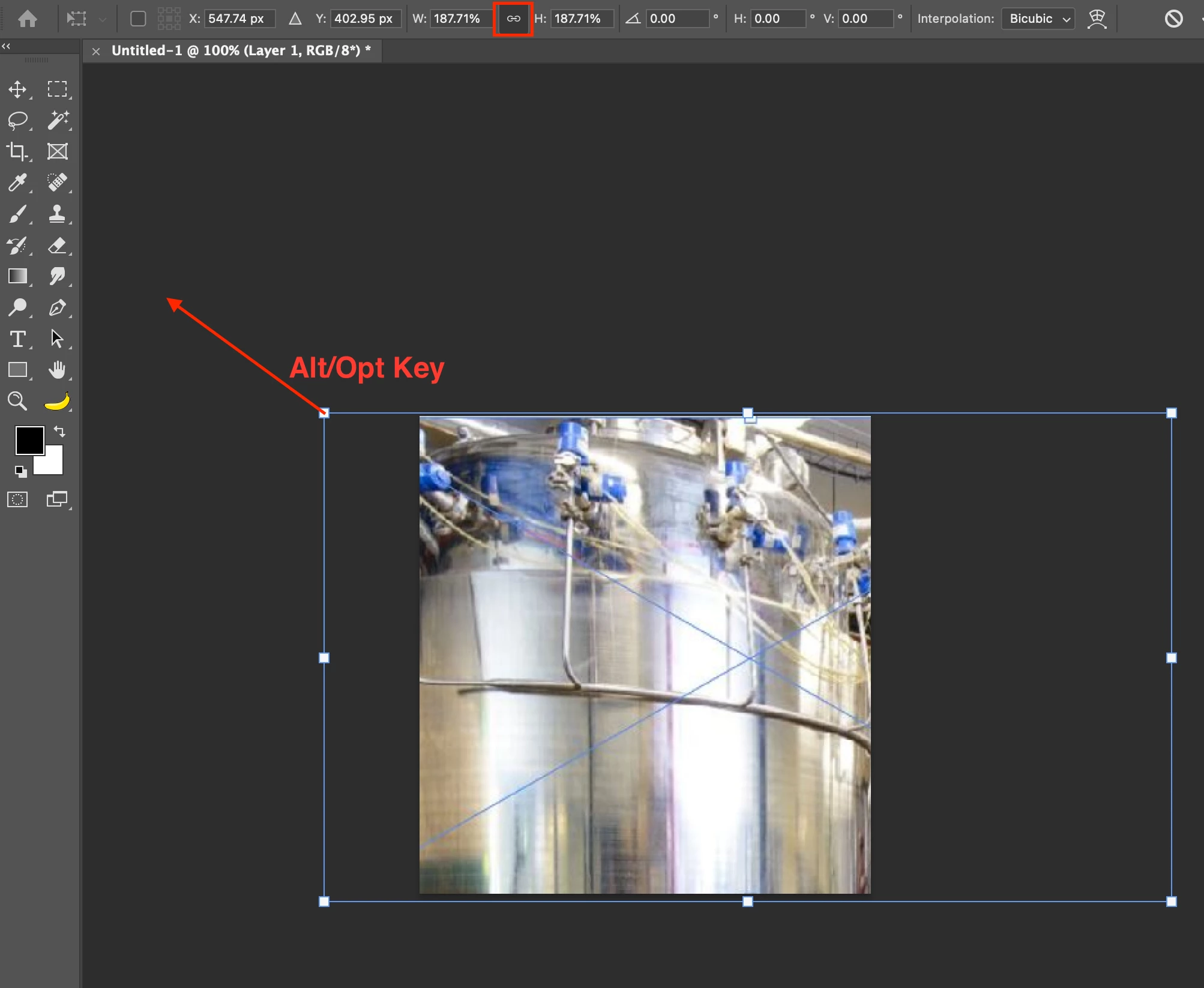Viewport: 1204px width, 988px height.
Task: Switch to warp mode button
Action: 1097,19
